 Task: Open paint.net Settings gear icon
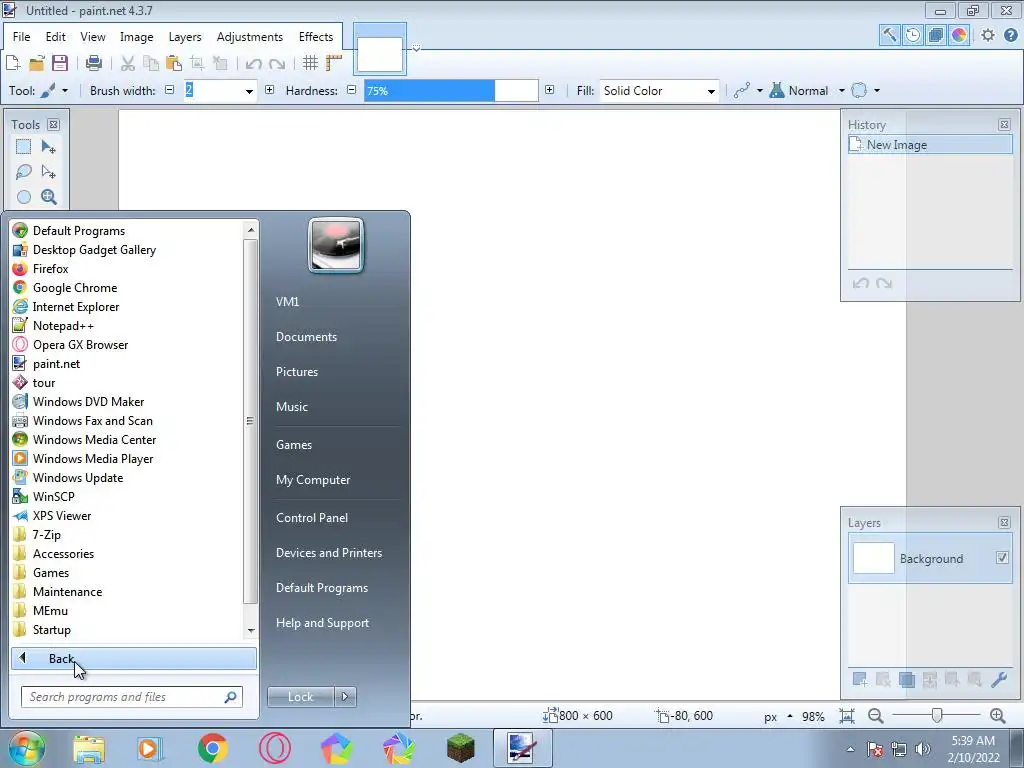click(987, 35)
